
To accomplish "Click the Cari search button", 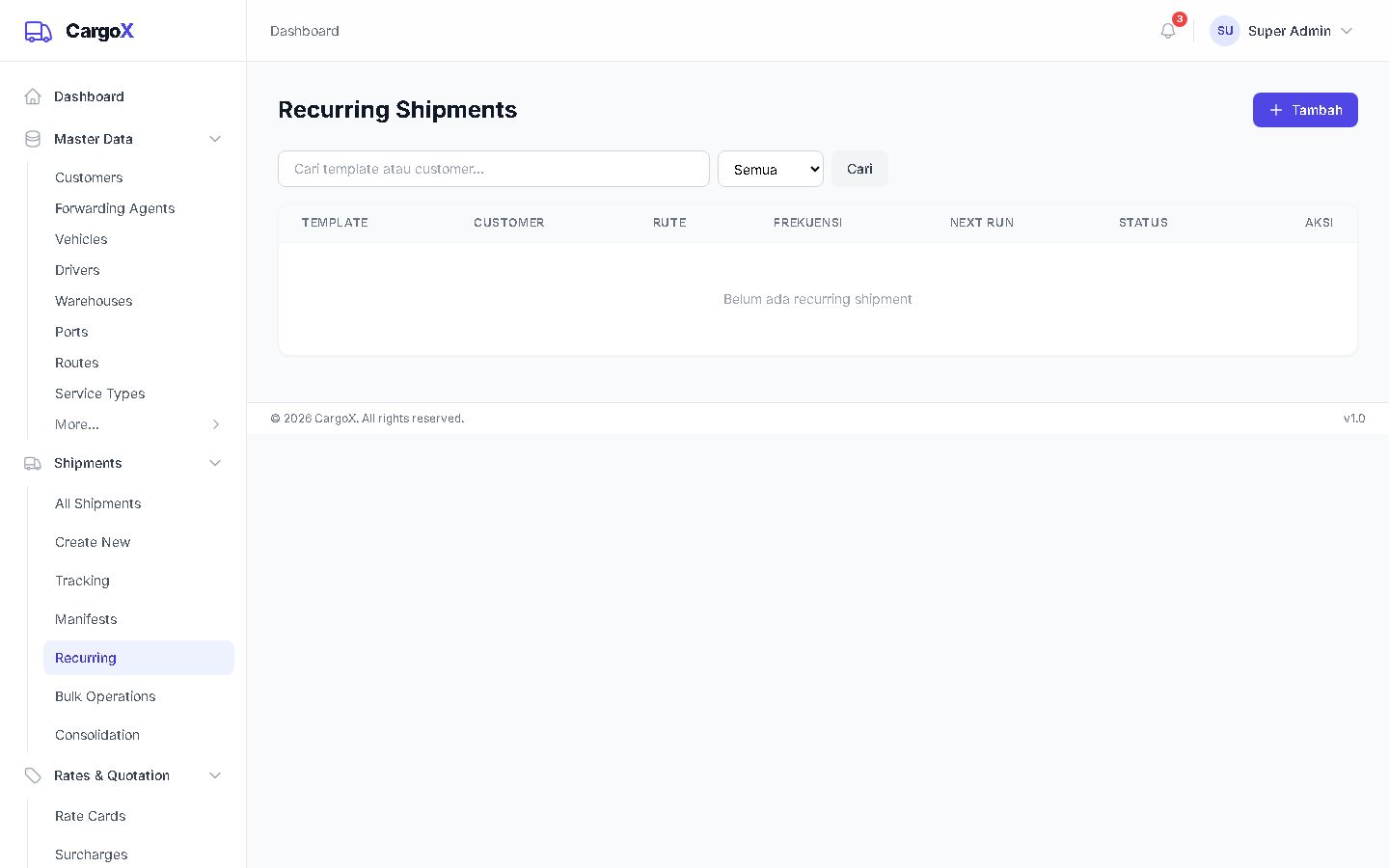I will pos(859,169).
